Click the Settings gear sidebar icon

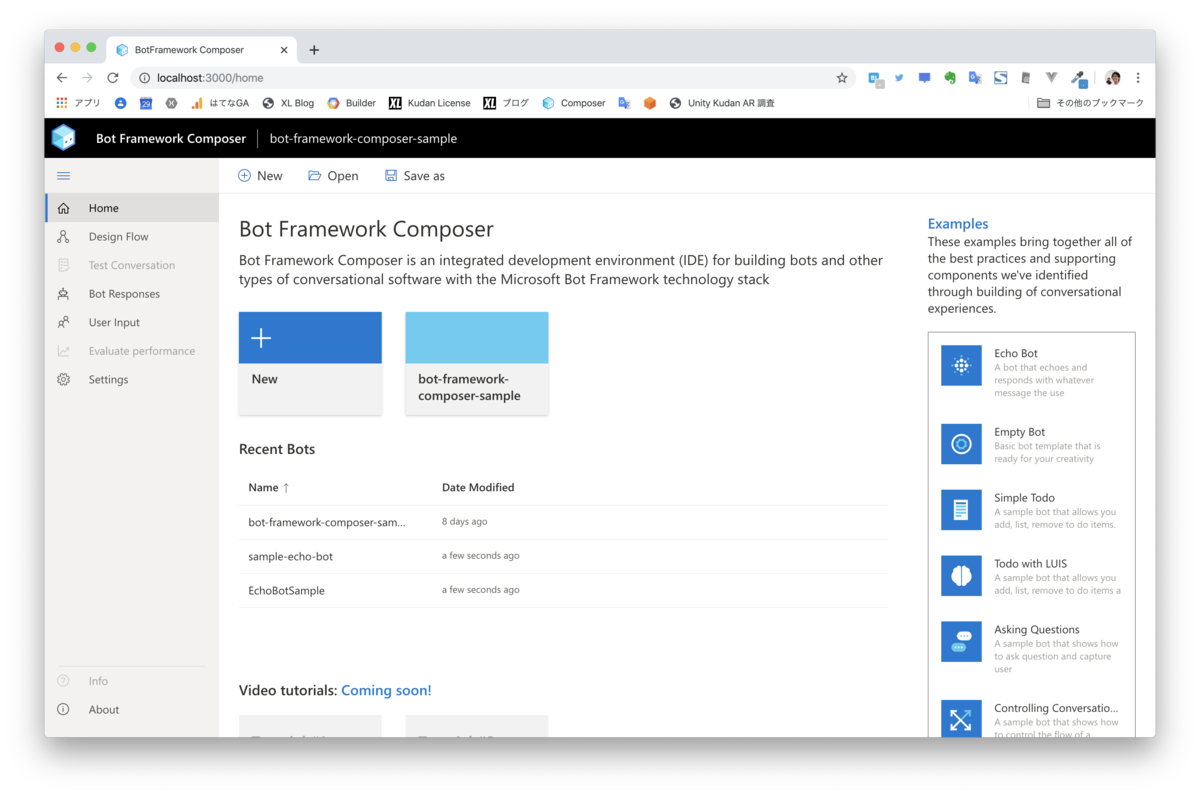click(x=63, y=379)
